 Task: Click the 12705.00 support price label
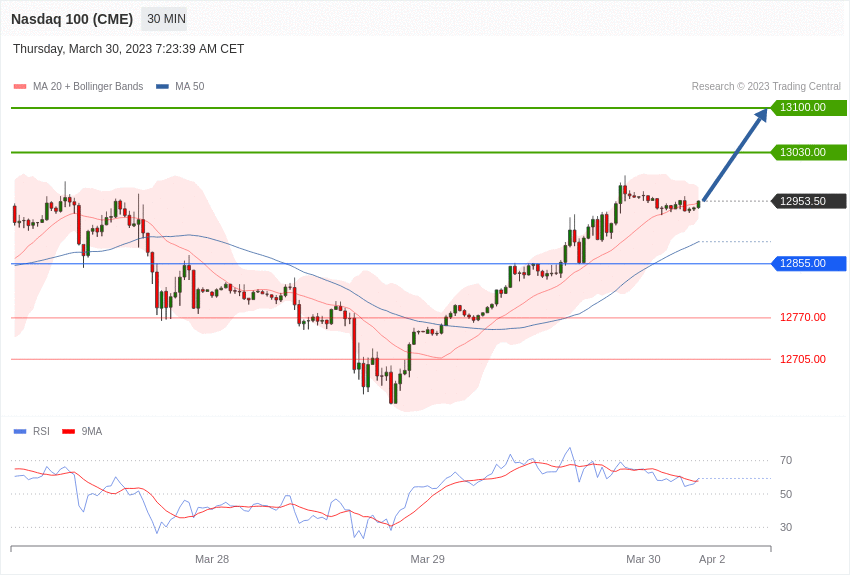tap(803, 359)
